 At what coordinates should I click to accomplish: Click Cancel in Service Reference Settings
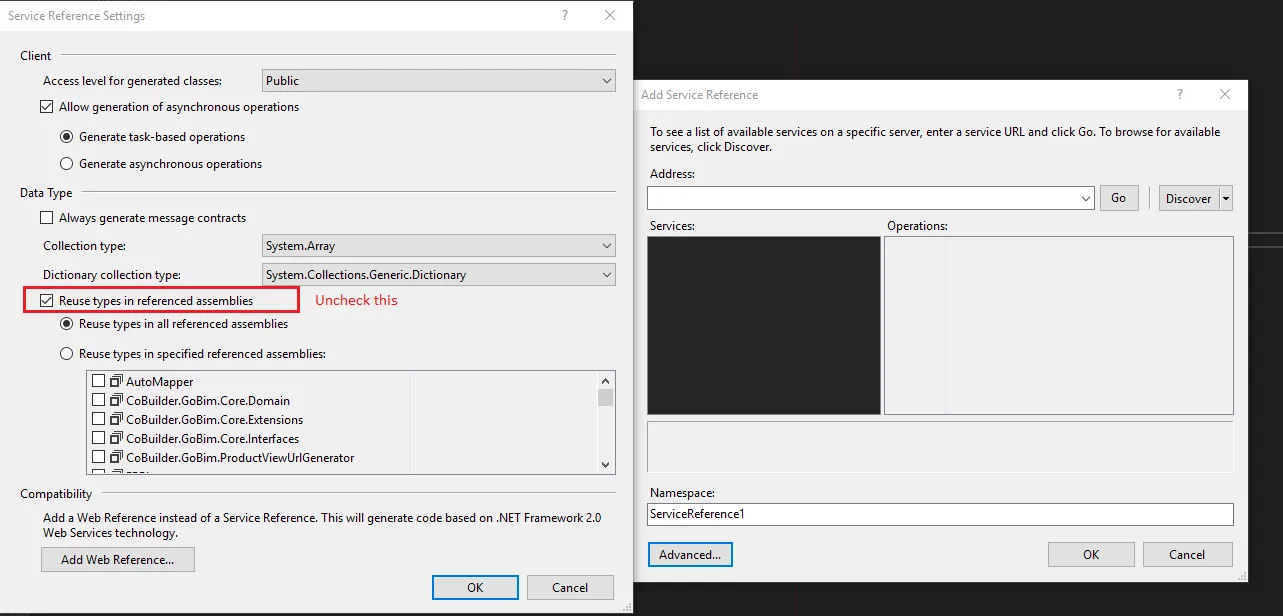pyautogui.click(x=570, y=588)
